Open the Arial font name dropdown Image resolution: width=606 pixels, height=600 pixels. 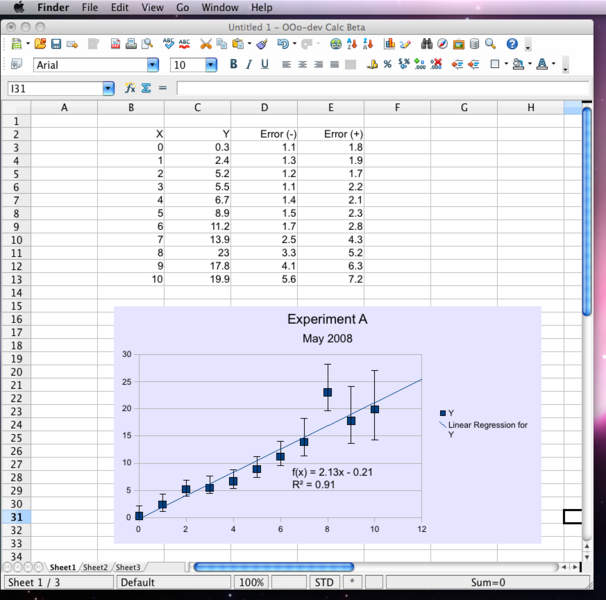click(x=152, y=65)
